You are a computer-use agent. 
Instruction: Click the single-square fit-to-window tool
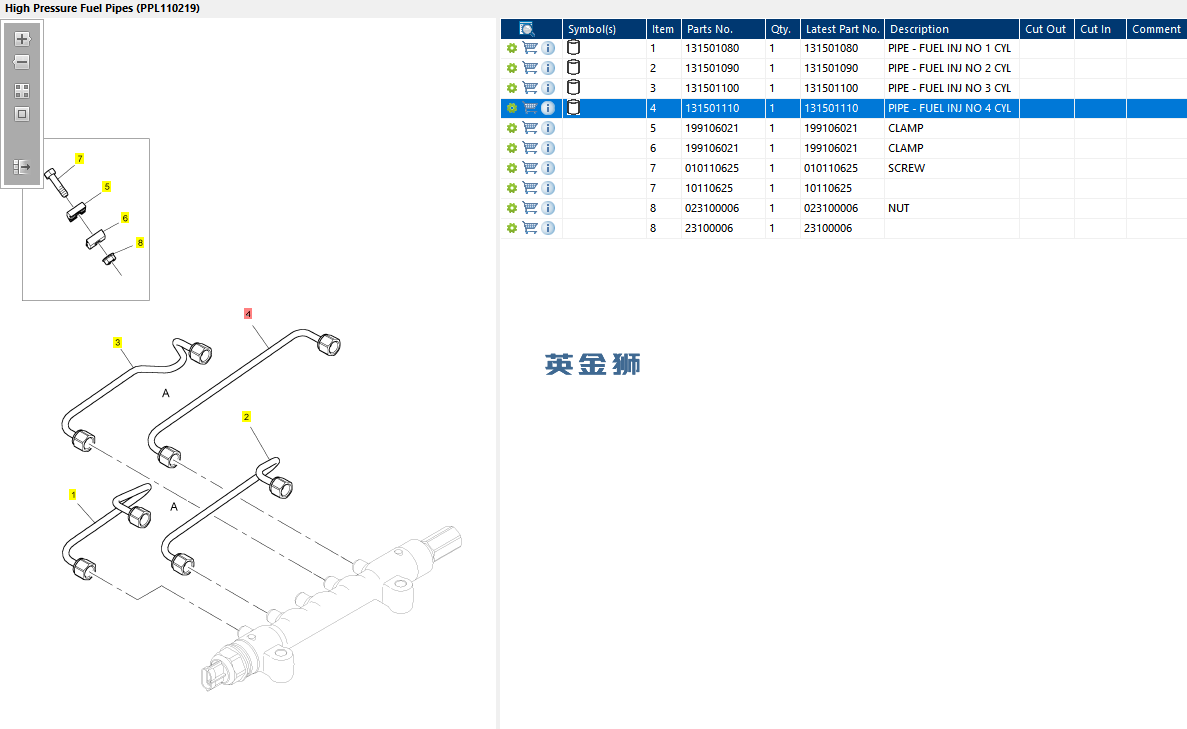[22, 114]
